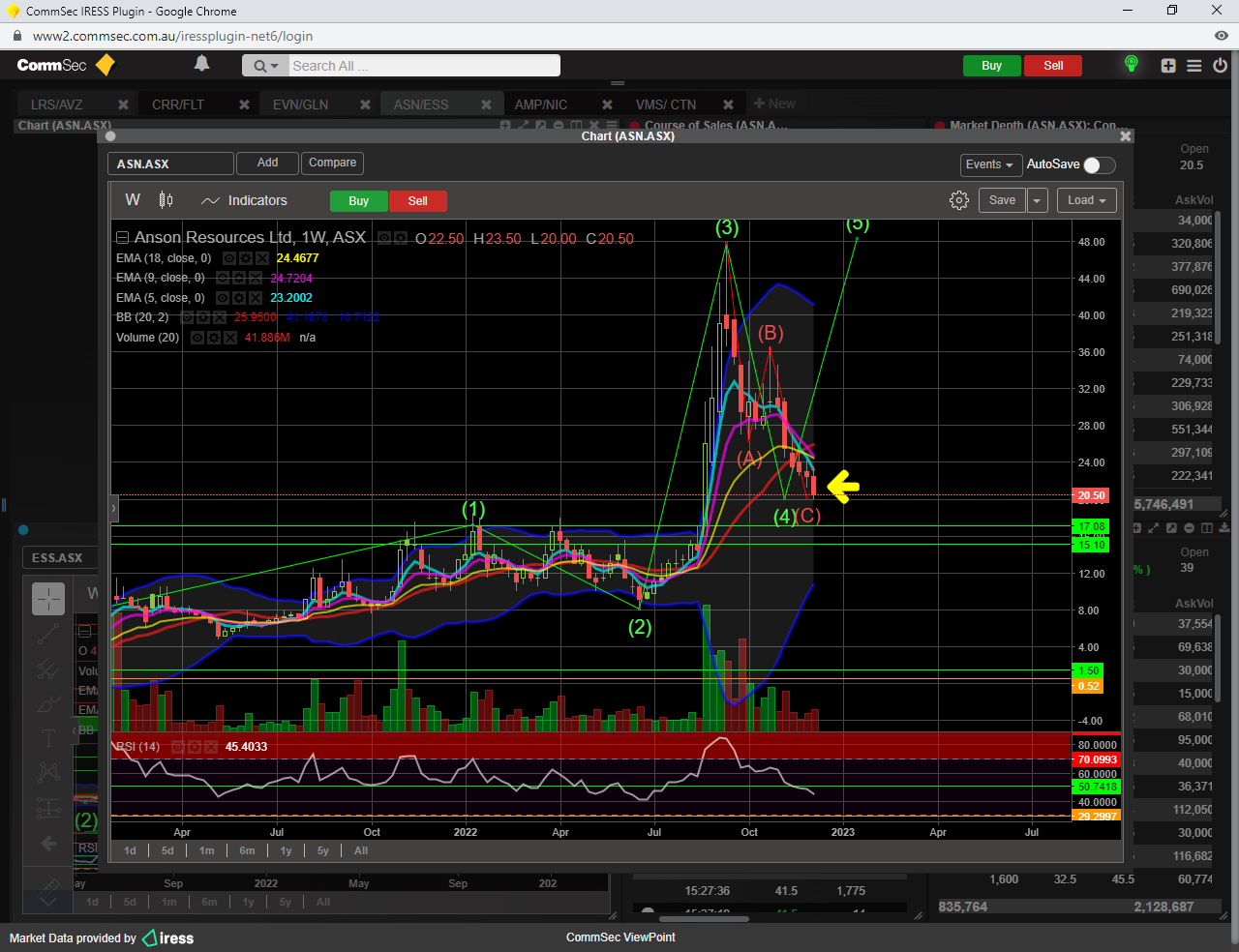Toggle visibility of EMA 9 indicator

224,278
